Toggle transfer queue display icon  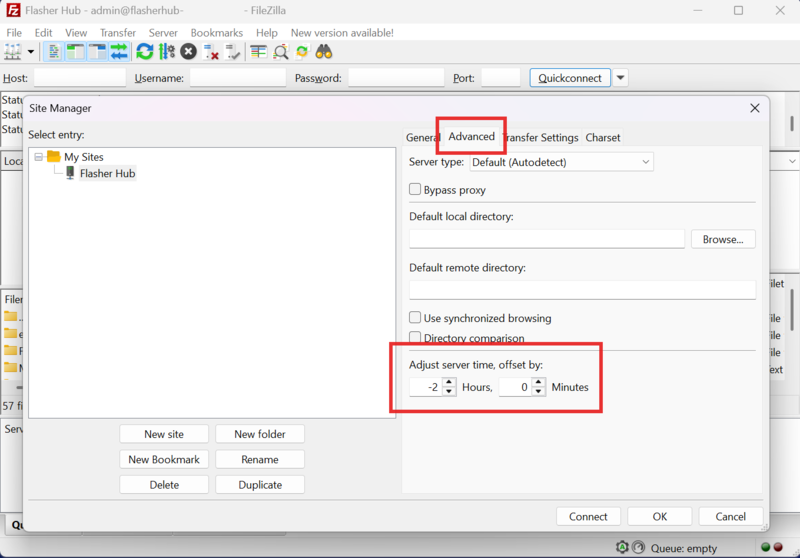119,52
